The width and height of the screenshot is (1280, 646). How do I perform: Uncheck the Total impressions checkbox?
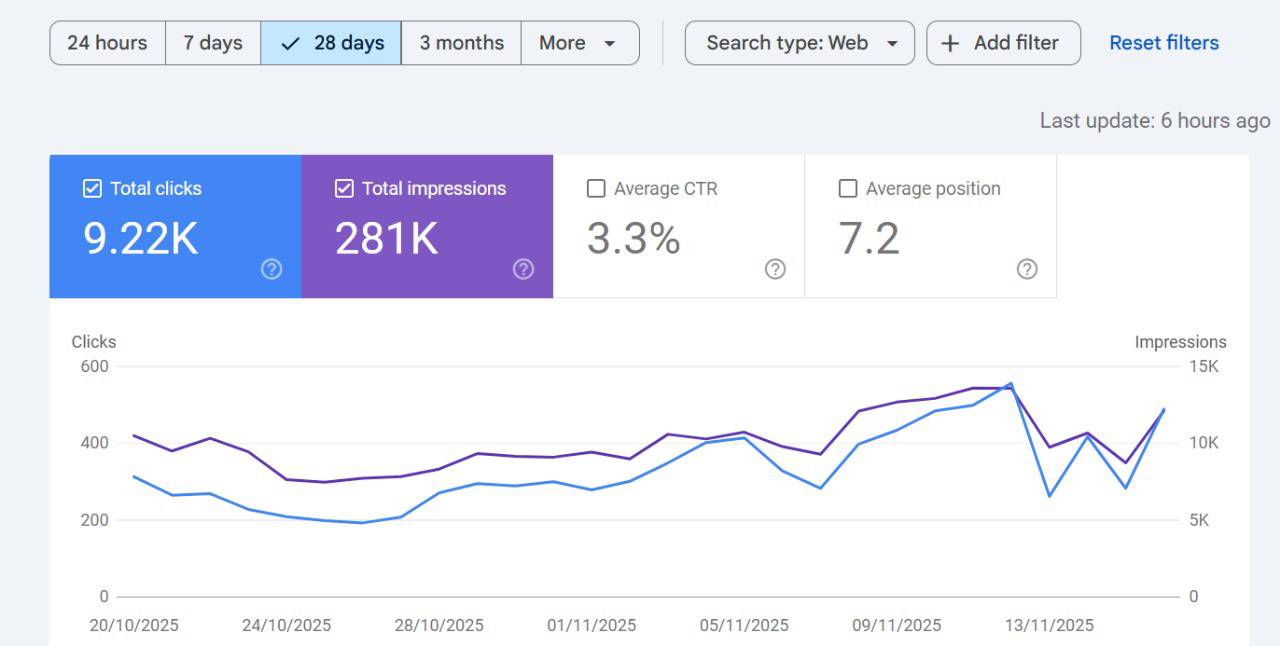point(344,188)
